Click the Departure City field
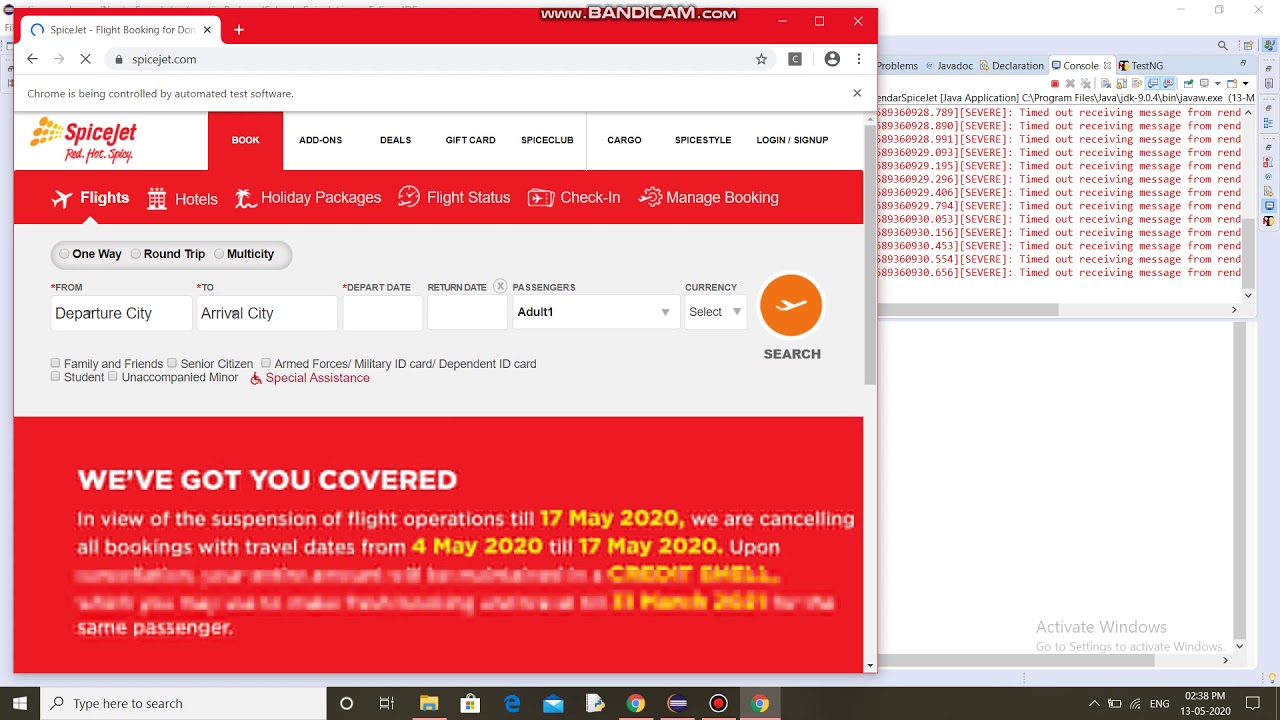Image resolution: width=1280 pixels, height=720 pixels. 121,313
